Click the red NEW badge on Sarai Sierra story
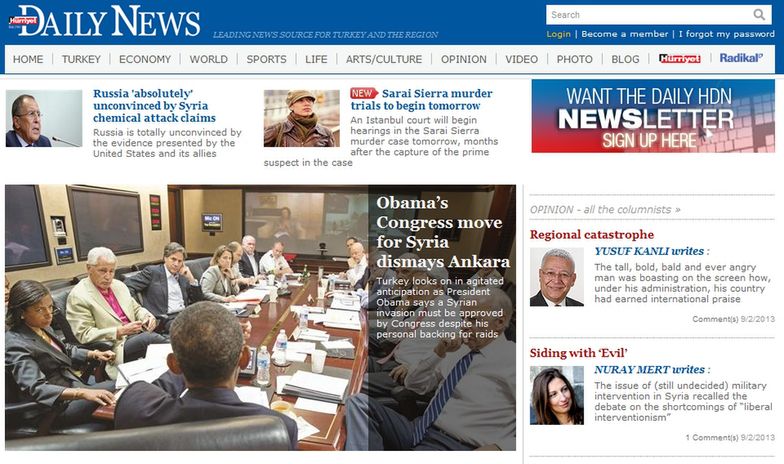Viewport: 784px width, 464px height. (364, 94)
